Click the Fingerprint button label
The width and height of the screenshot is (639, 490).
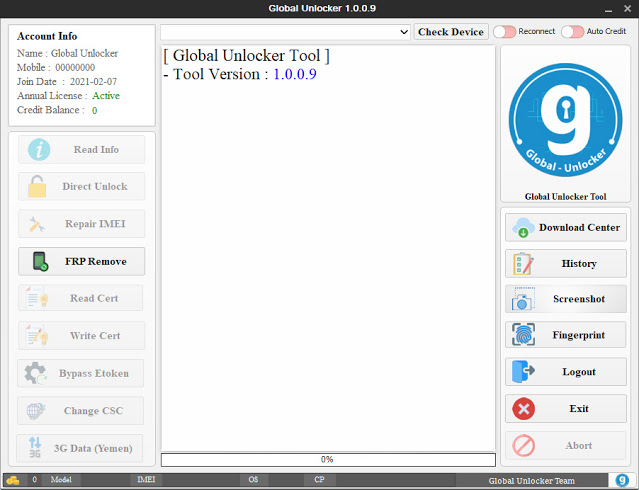pos(579,335)
